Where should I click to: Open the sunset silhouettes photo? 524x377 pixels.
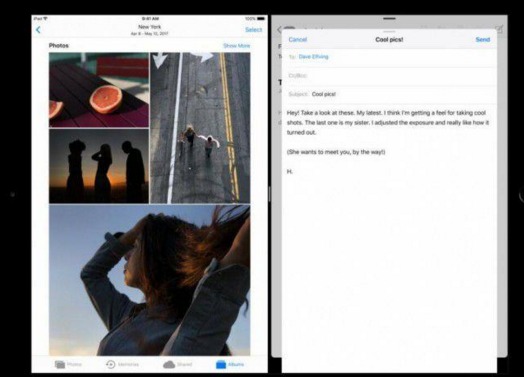click(99, 166)
